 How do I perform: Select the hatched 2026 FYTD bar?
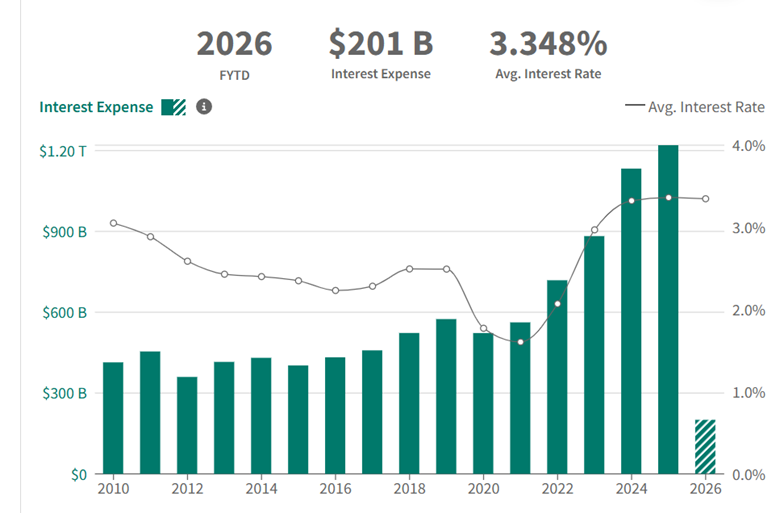706,447
